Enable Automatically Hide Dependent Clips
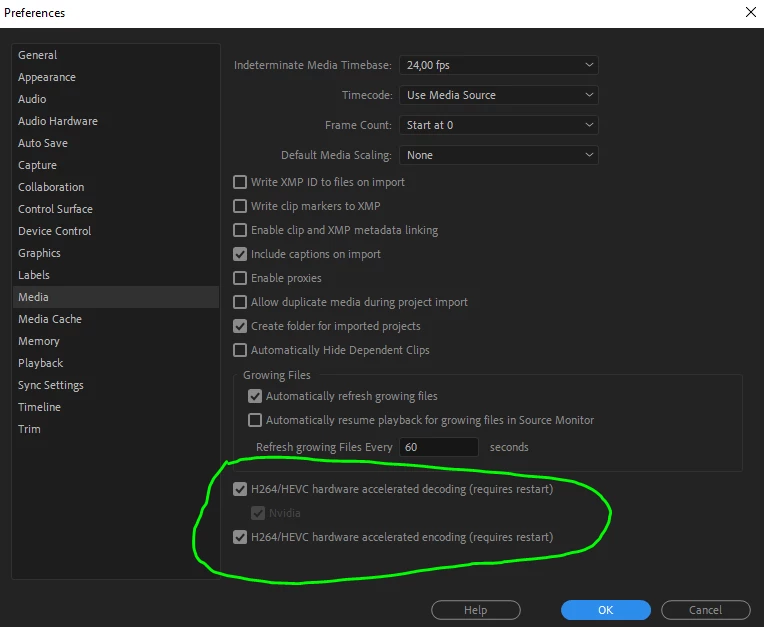The image size is (764, 627). coord(240,350)
